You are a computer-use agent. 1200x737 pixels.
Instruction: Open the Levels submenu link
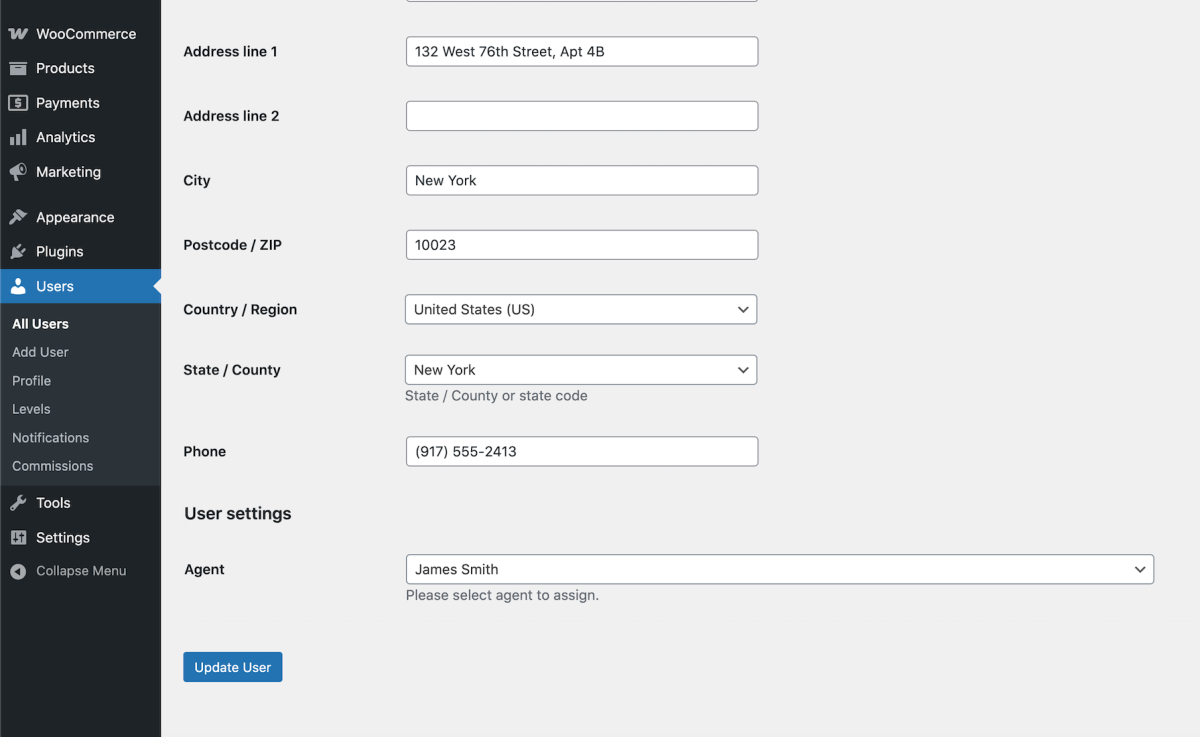pos(31,409)
